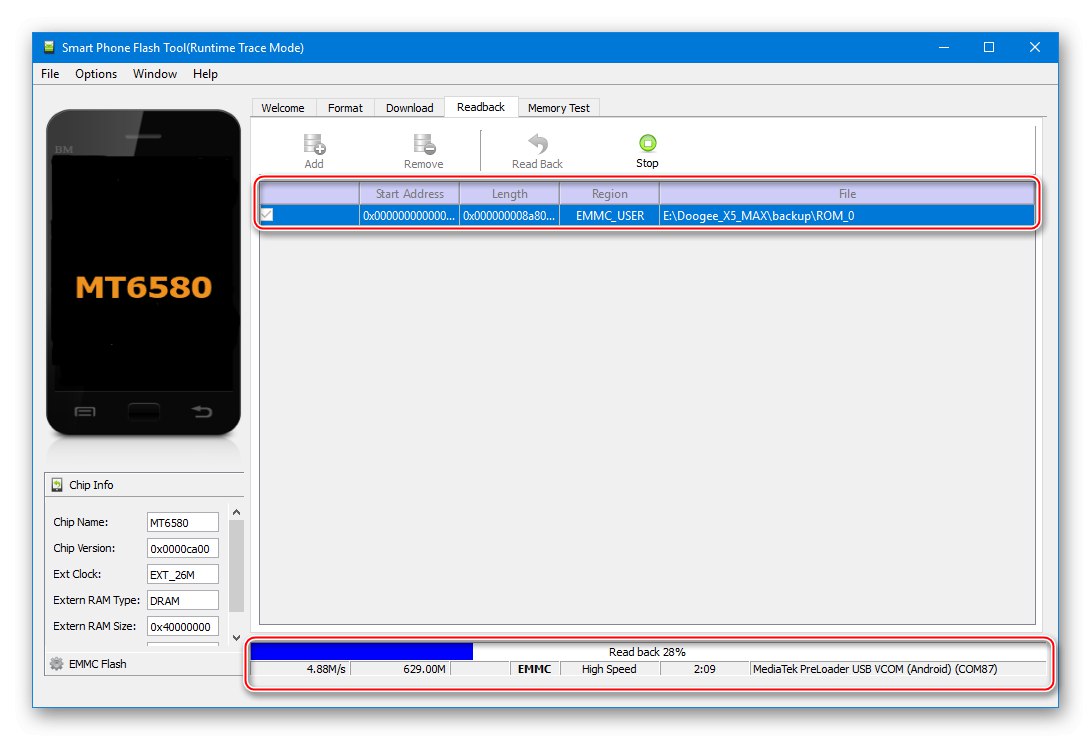Click the High Speed status entry

click(x=610, y=669)
